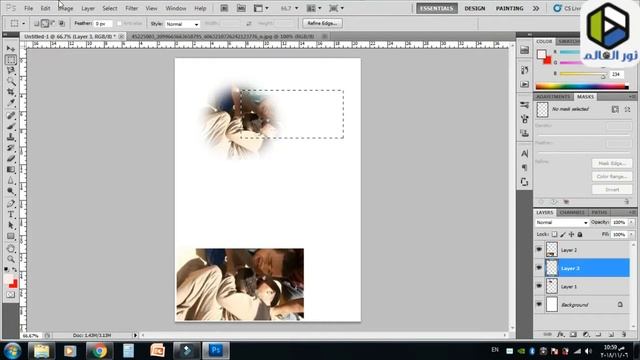This screenshot has height=360, width=640.
Task: Select the Eyedropper tool
Action: coord(11,103)
